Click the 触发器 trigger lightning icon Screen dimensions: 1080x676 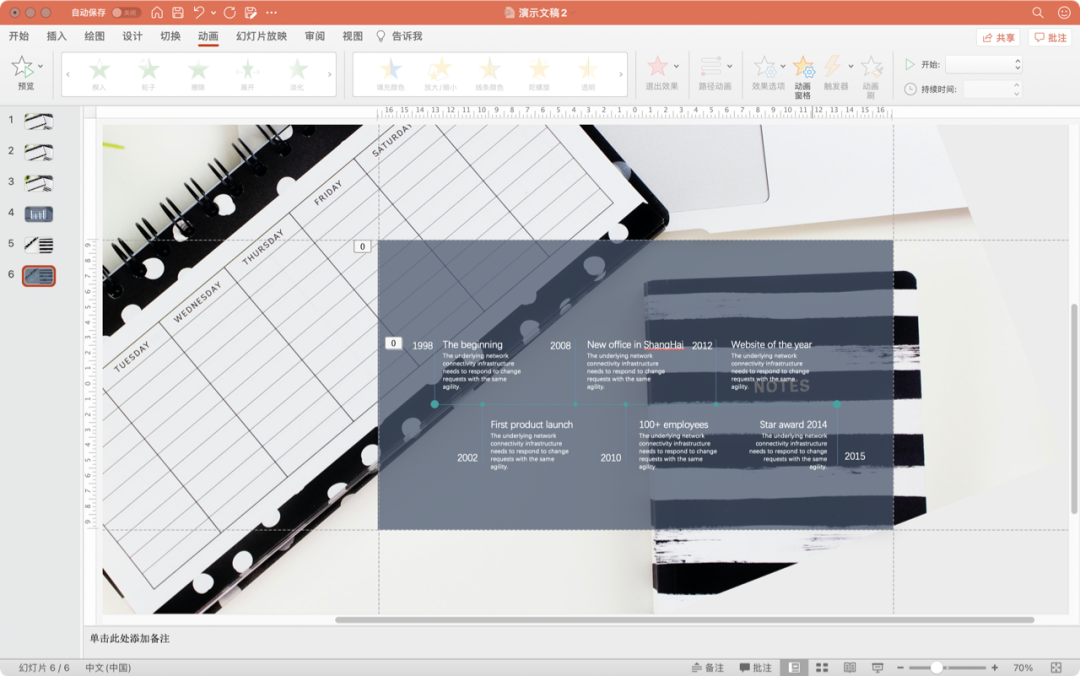click(833, 66)
